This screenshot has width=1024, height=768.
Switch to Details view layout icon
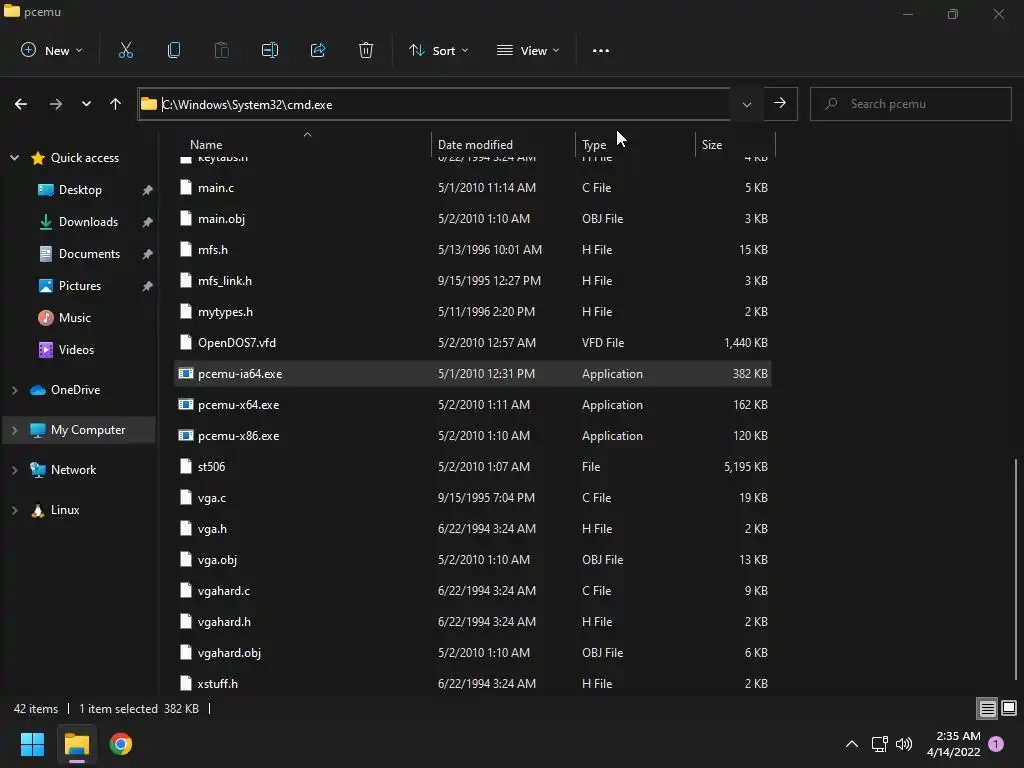coord(987,708)
